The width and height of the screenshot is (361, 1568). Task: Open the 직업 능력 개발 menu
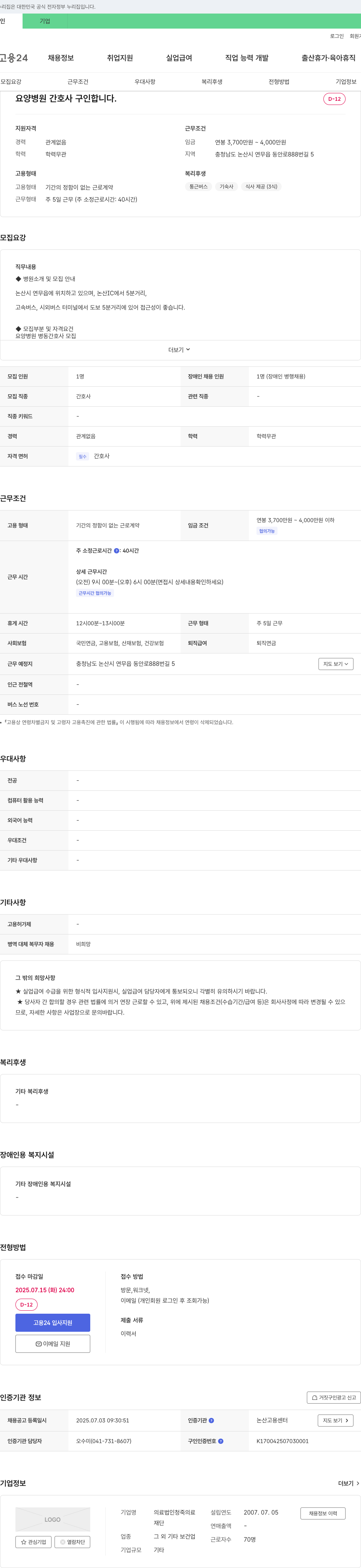247,58
